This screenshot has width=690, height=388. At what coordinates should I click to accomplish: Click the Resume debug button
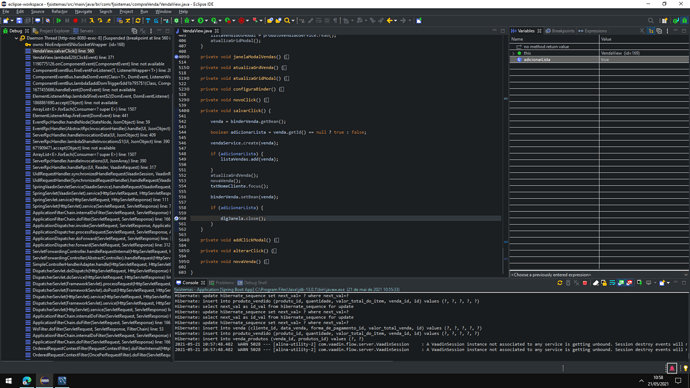click(59, 21)
